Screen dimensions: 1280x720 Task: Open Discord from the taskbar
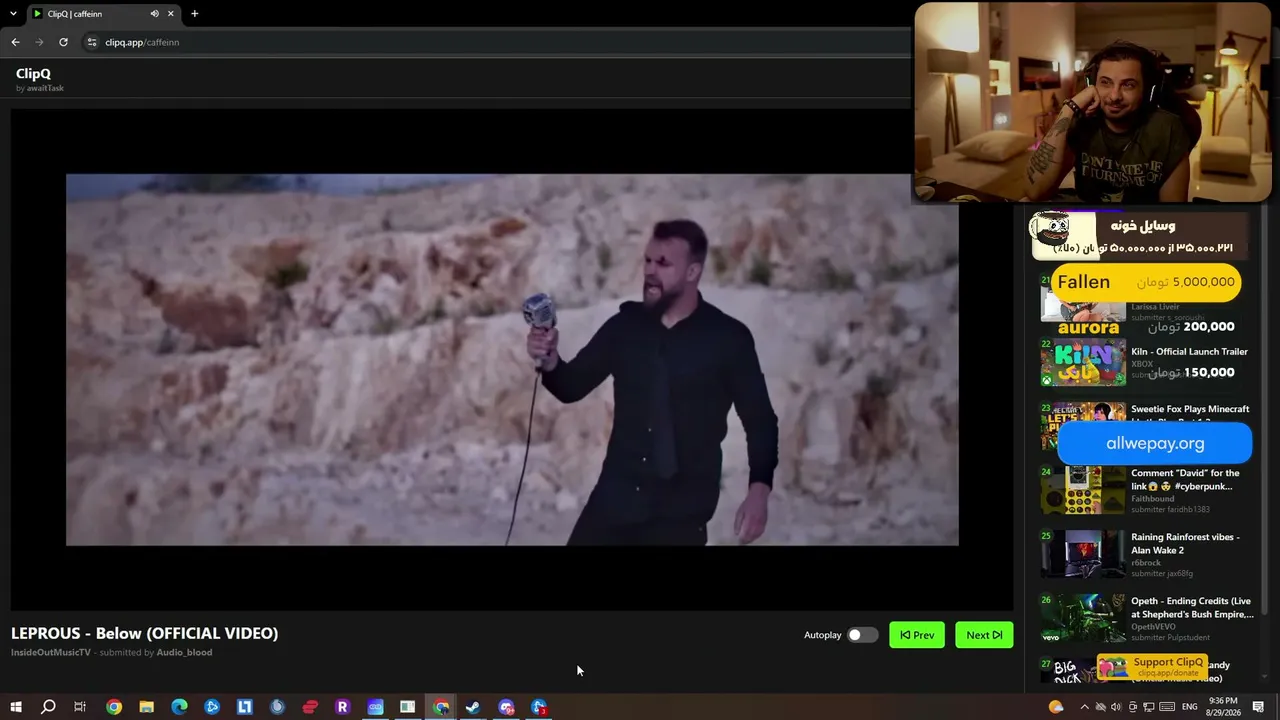coord(506,707)
